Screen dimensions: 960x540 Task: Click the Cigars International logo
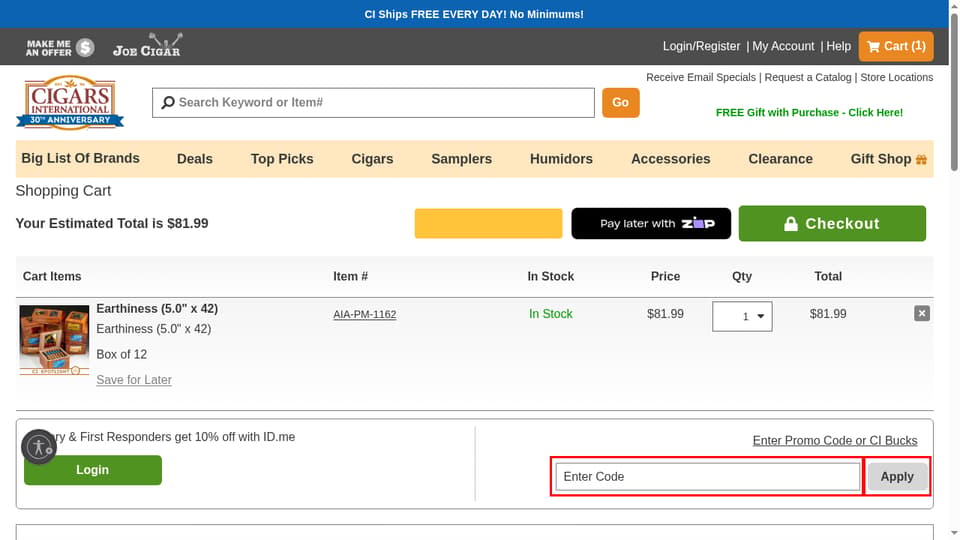70,102
